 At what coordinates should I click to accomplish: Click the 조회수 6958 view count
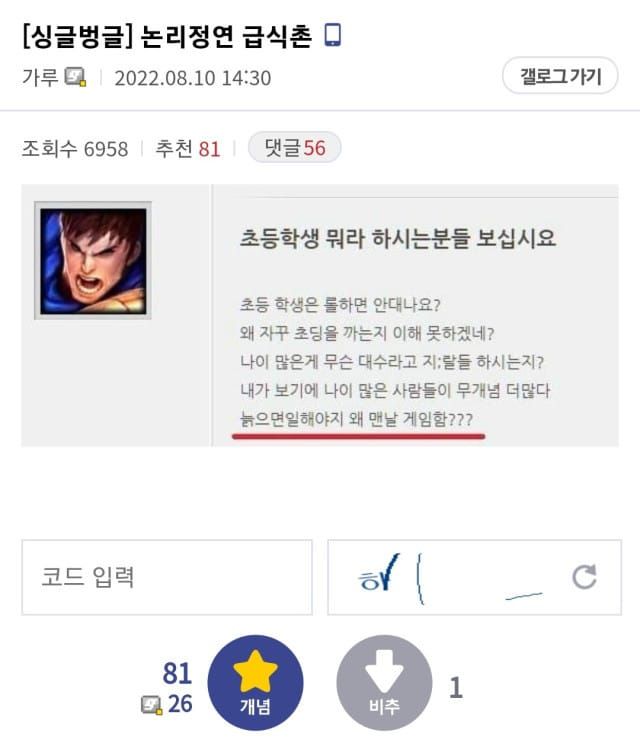coord(75,149)
